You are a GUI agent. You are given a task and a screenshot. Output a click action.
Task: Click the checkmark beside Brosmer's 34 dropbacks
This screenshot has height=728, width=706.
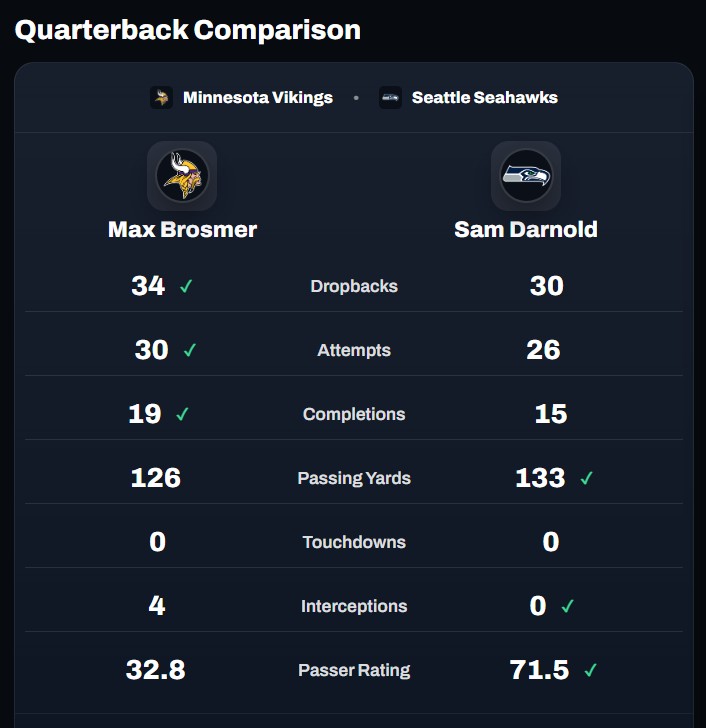tap(186, 286)
